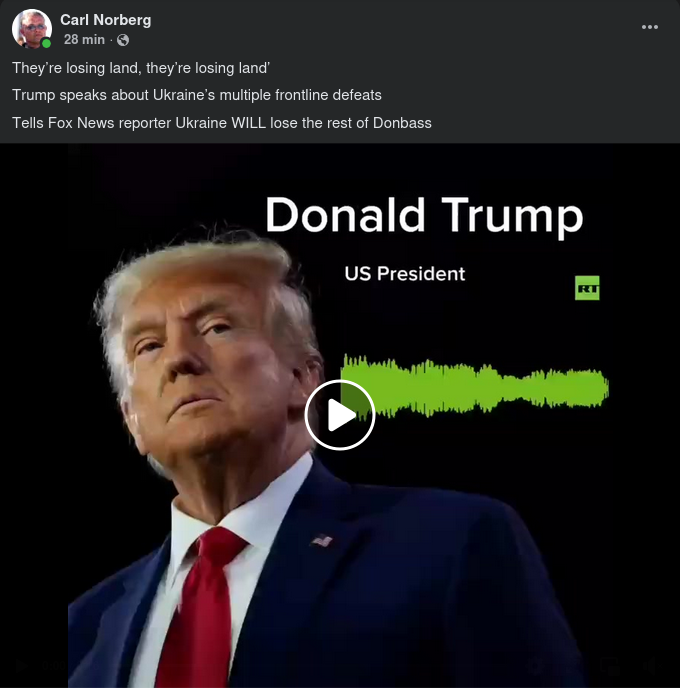Open Carl Norberg's profile picture
Image resolution: width=680 pixels, height=688 pixels.
click(x=32, y=29)
